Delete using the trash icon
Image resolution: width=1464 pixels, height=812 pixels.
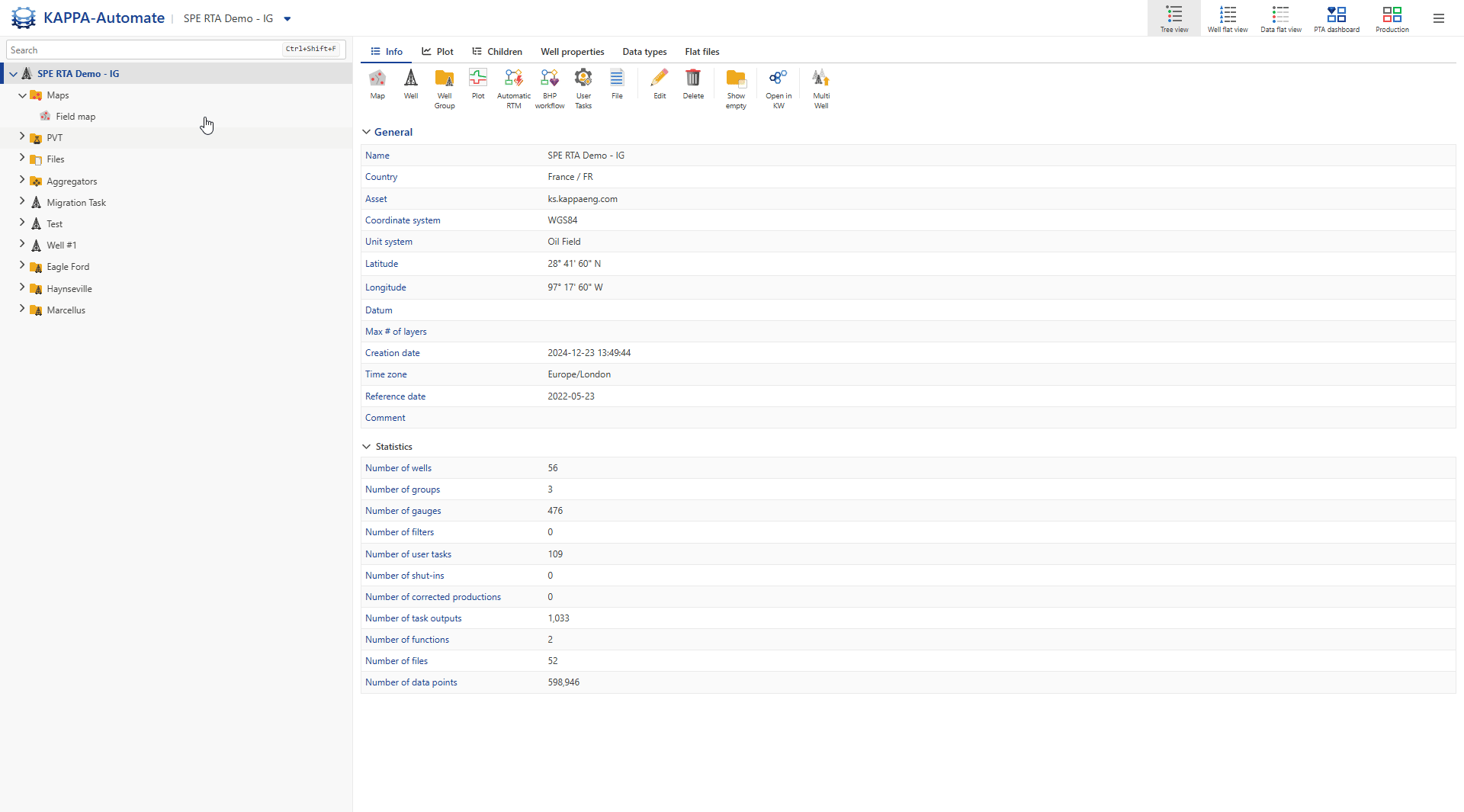pyautogui.click(x=693, y=78)
